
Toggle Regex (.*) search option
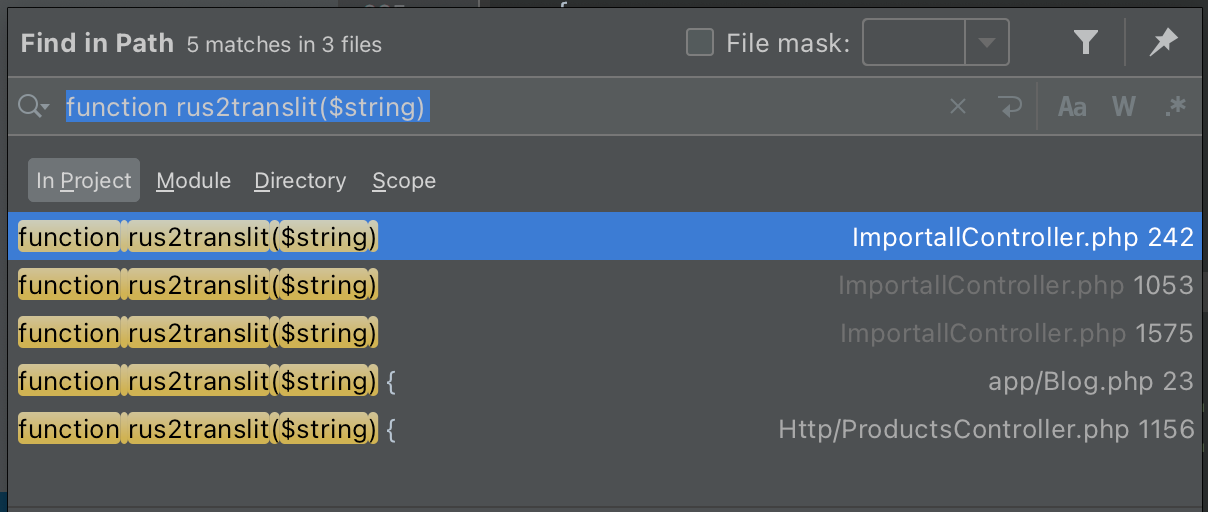(1175, 106)
